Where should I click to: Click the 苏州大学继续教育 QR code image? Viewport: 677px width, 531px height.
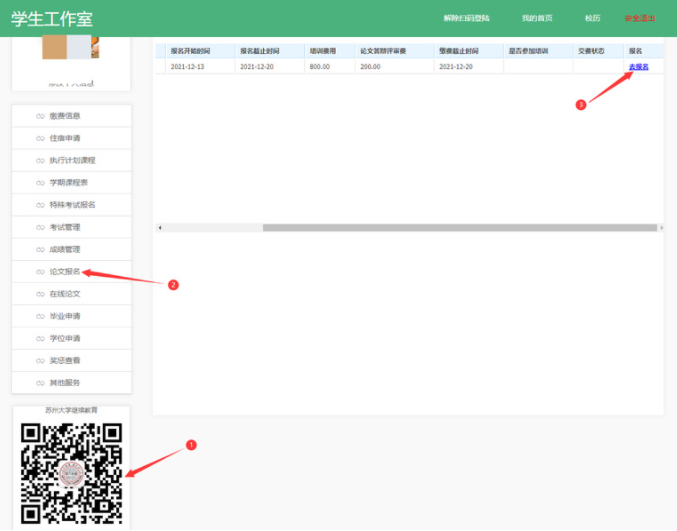tap(72, 474)
